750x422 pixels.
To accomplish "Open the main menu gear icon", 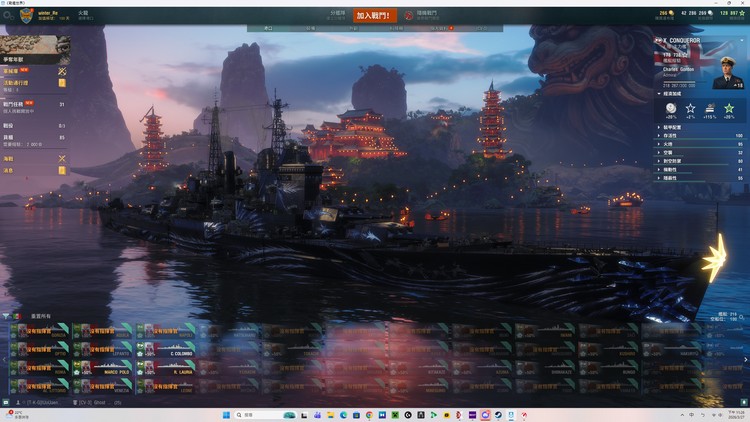I will pyautogui.click(x=9, y=15).
